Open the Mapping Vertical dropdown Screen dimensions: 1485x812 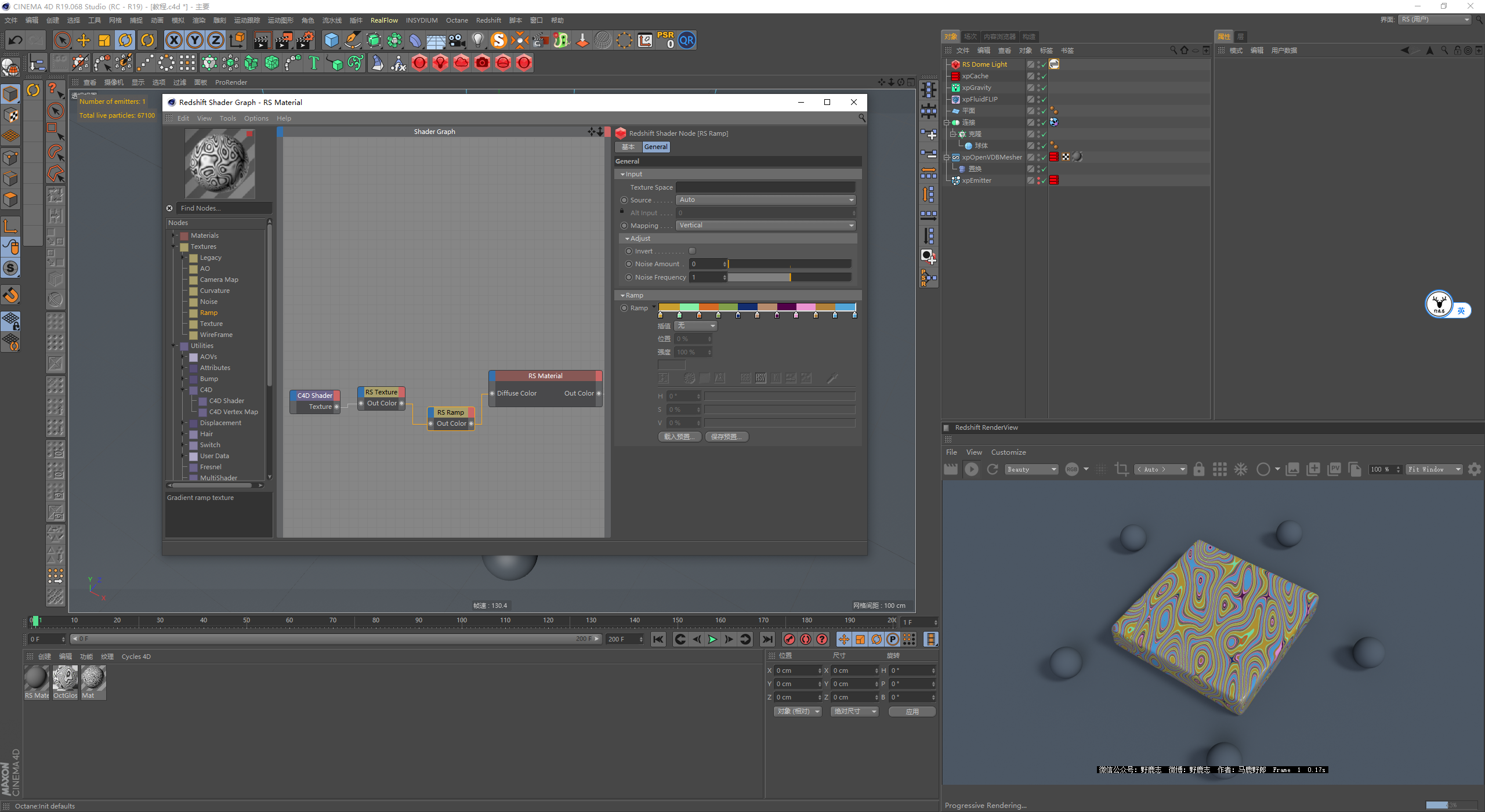click(766, 226)
